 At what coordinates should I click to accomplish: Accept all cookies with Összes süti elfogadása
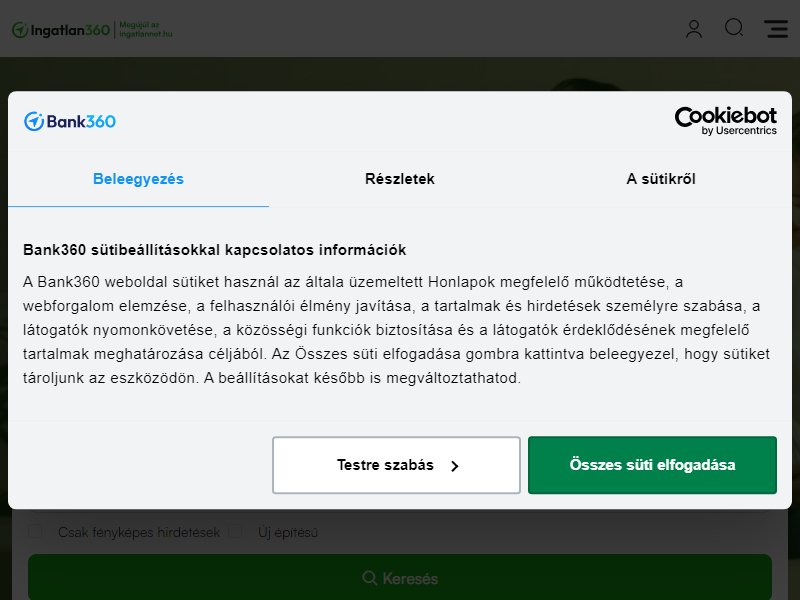tap(653, 465)
